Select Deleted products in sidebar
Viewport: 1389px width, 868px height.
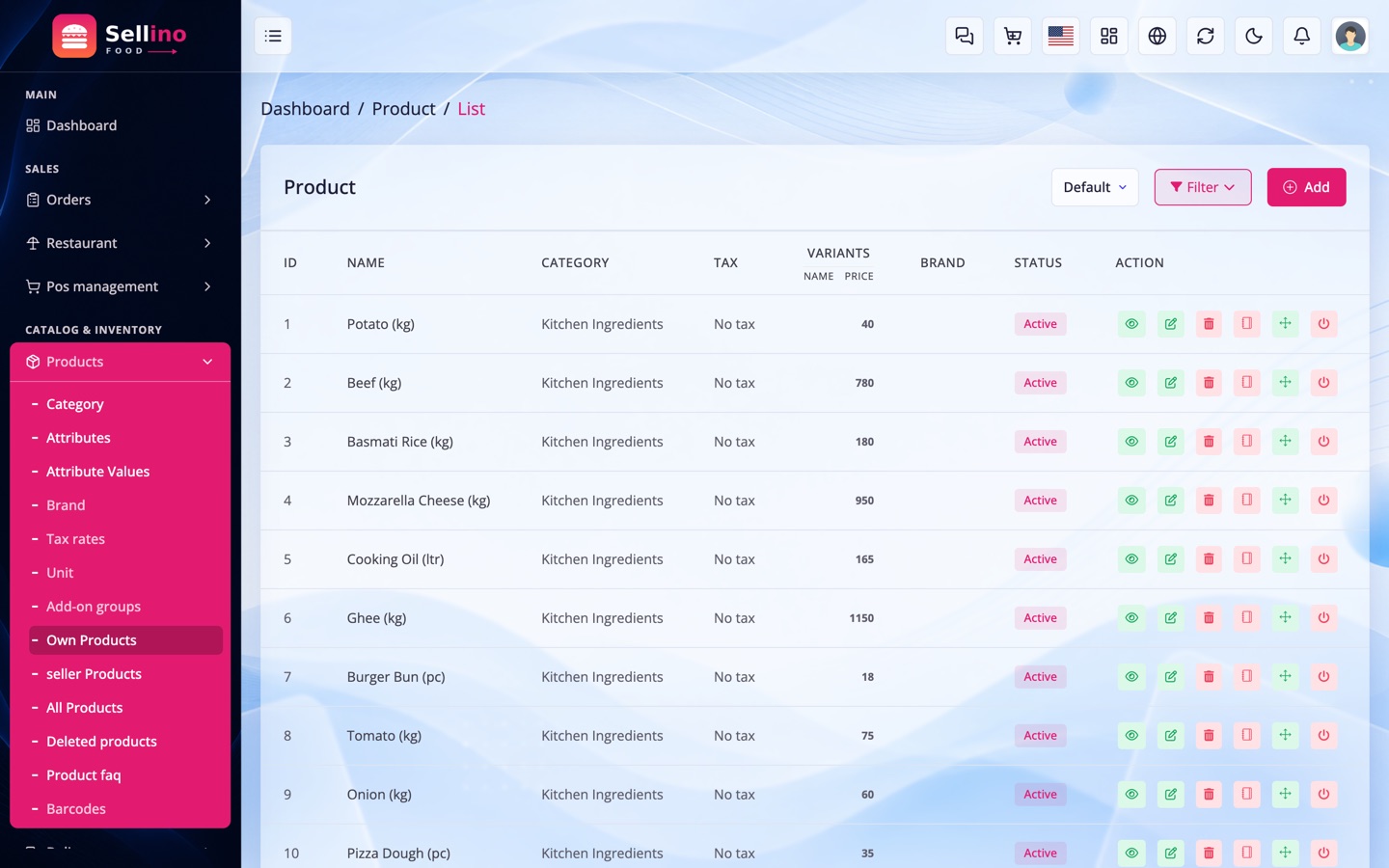click(101, 742)
